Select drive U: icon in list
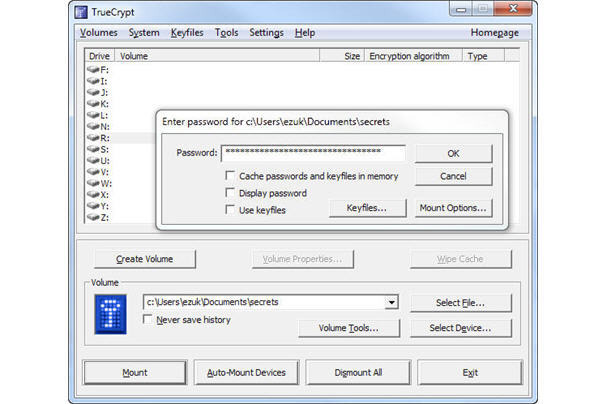This screenshot has height=404, width=606. (93, 160)
